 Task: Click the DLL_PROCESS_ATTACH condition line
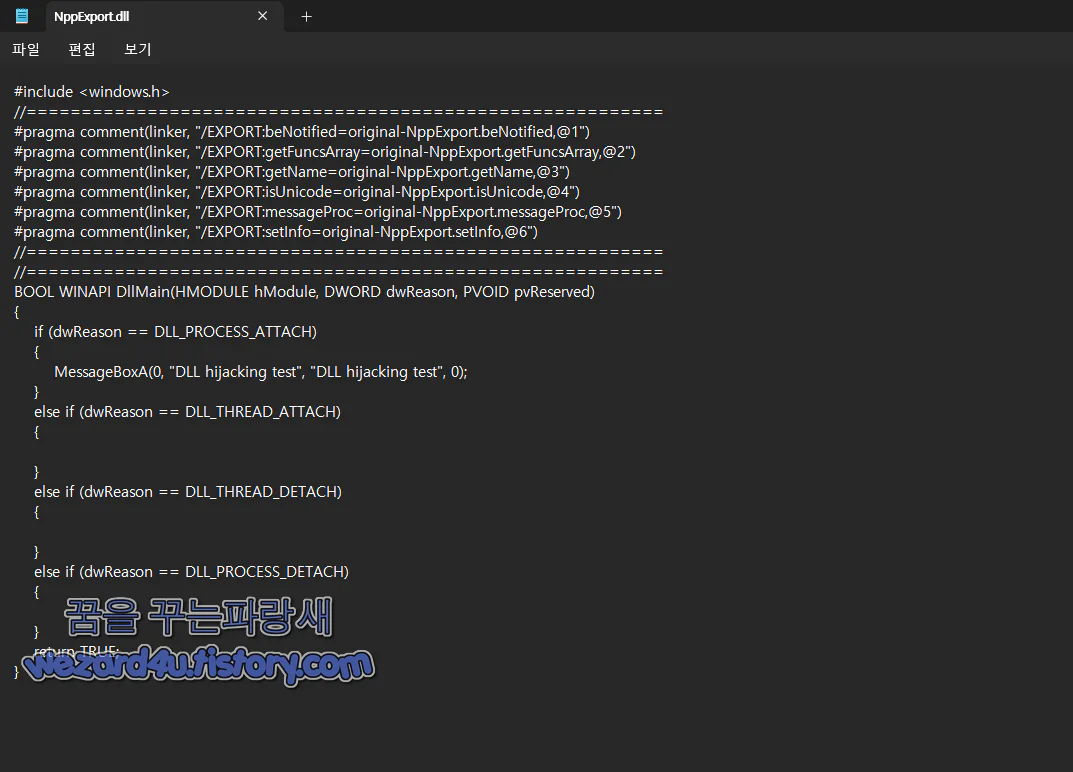[176, 332]
